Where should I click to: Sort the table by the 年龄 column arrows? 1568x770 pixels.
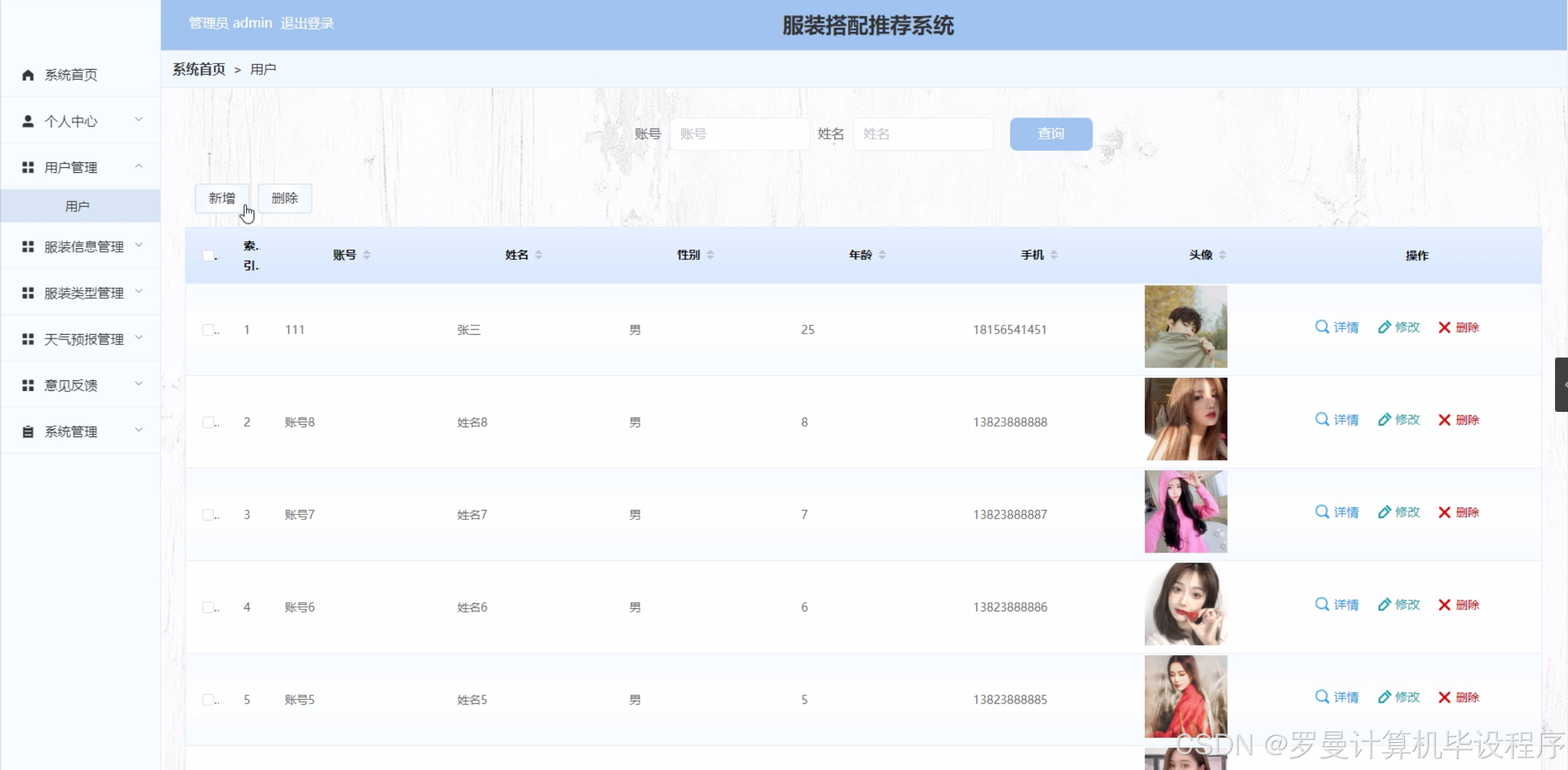point(883,255)
